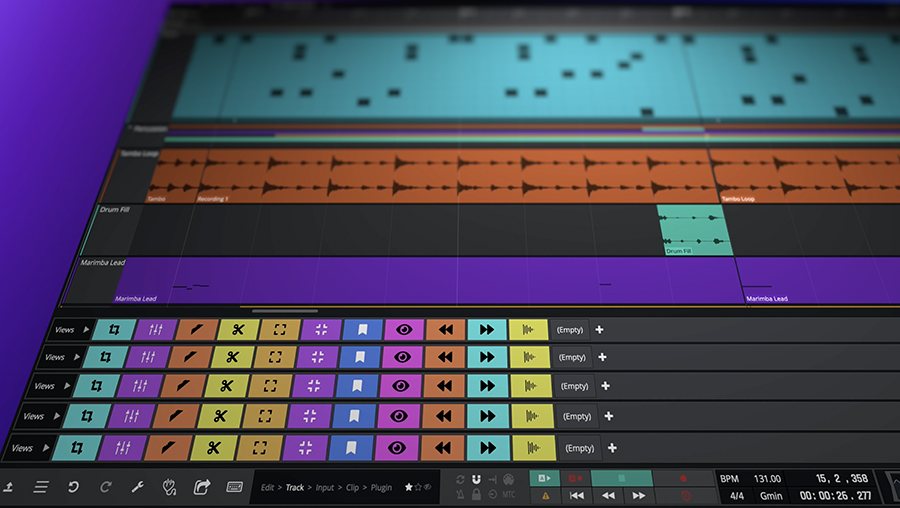Screen dimensions: 900x508
Task: Click plus button in third action row
Action: click(x=606, y=386)
